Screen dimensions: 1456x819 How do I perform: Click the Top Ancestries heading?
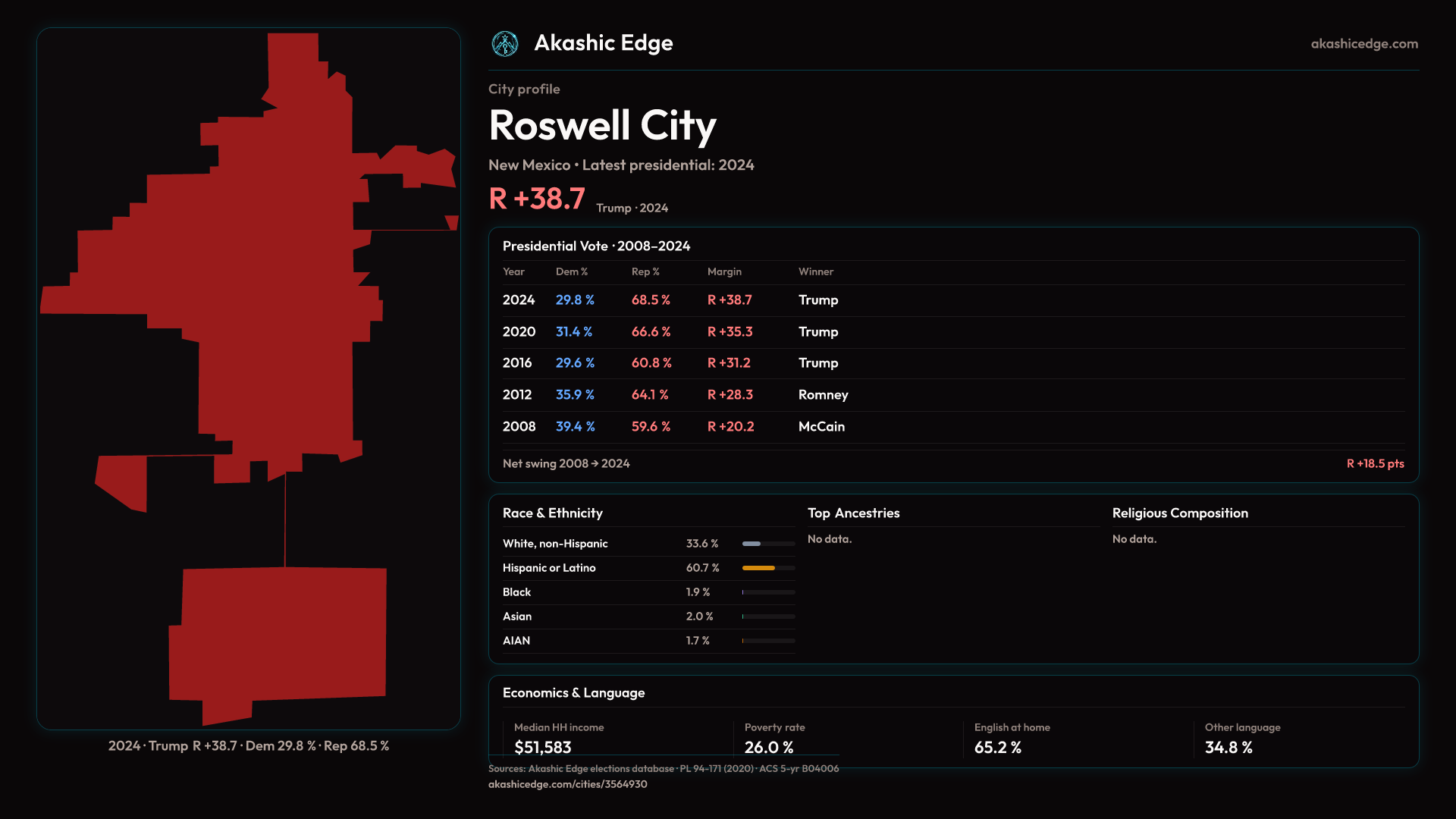853,513
